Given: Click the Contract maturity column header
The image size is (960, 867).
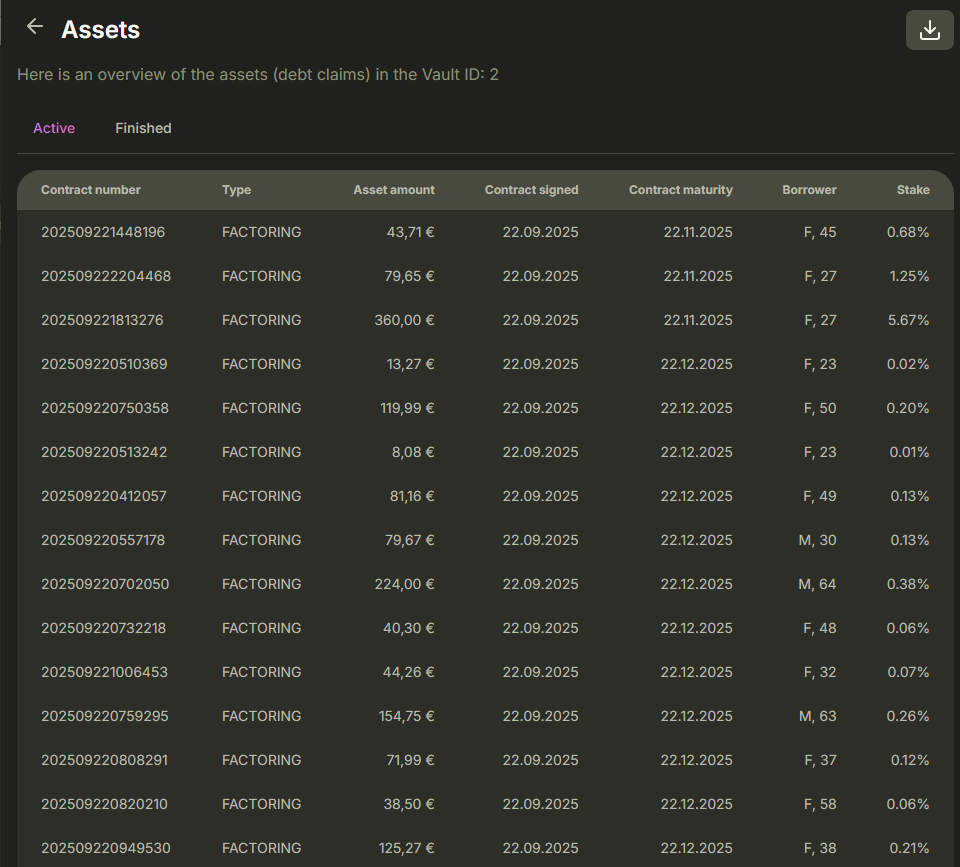Looking at the screenshot, I should pyautogui.click(x=680, y=190).
